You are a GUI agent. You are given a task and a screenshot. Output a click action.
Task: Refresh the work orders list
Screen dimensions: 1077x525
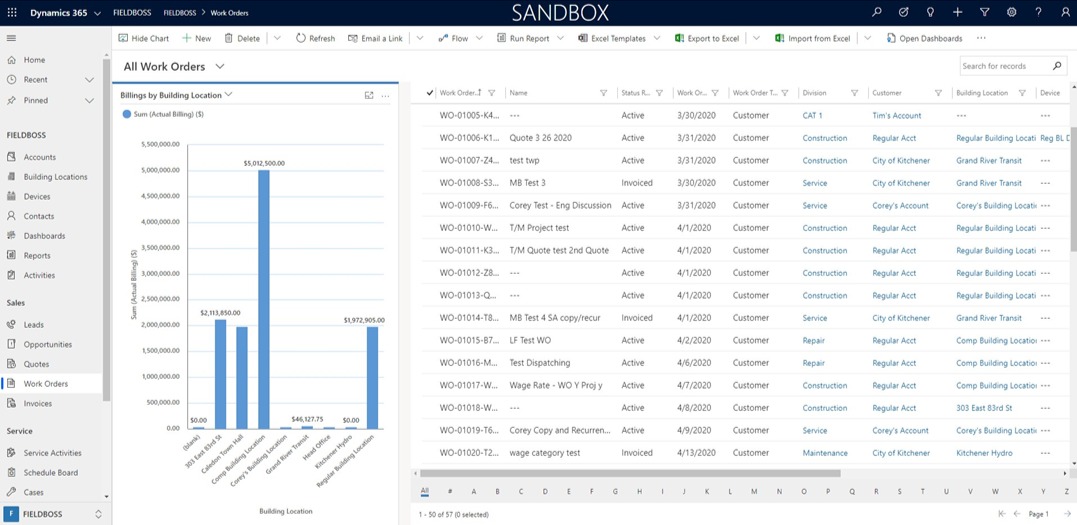coord(315,38)
